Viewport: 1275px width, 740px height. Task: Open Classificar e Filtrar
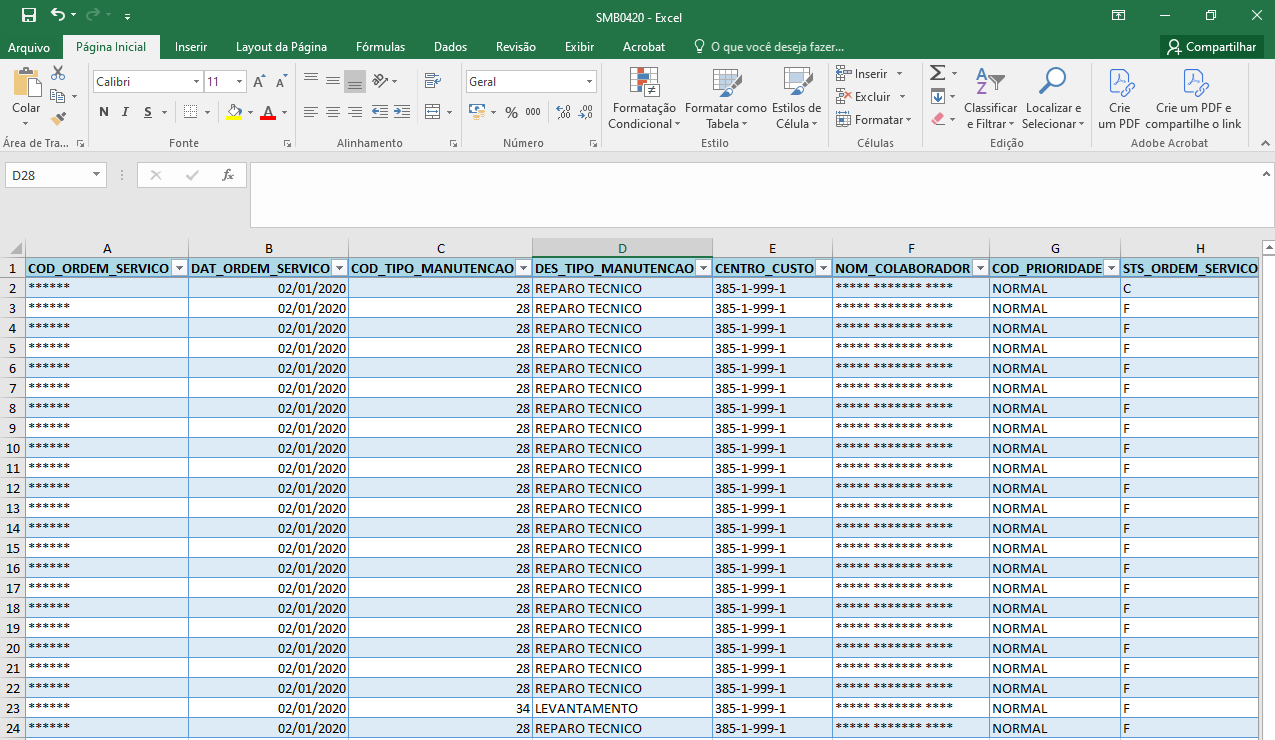coord(990,99)
